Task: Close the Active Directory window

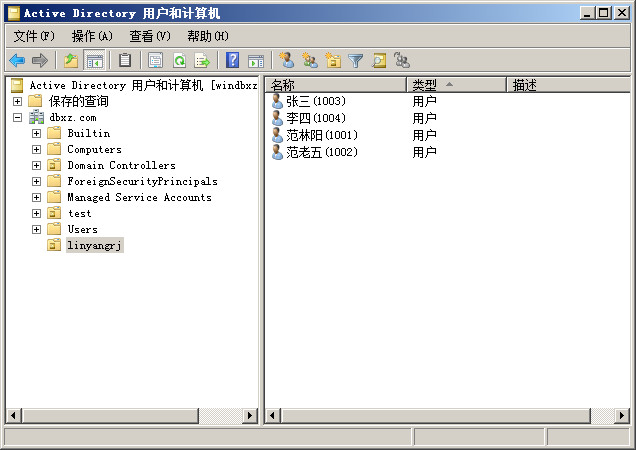Action: pyautogui.click(x=621, y=13)
